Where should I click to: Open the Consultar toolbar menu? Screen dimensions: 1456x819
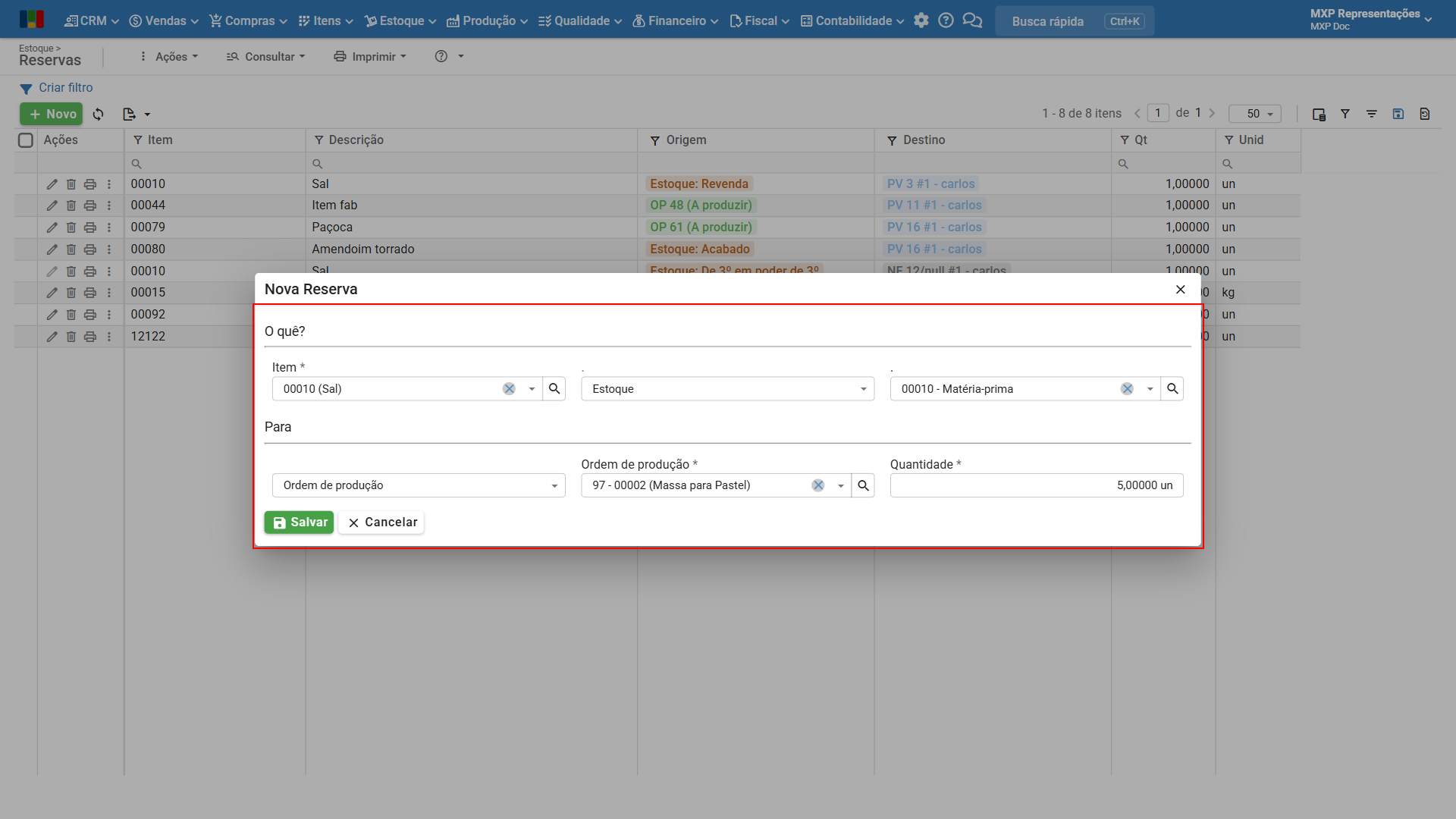click(265, 57)
